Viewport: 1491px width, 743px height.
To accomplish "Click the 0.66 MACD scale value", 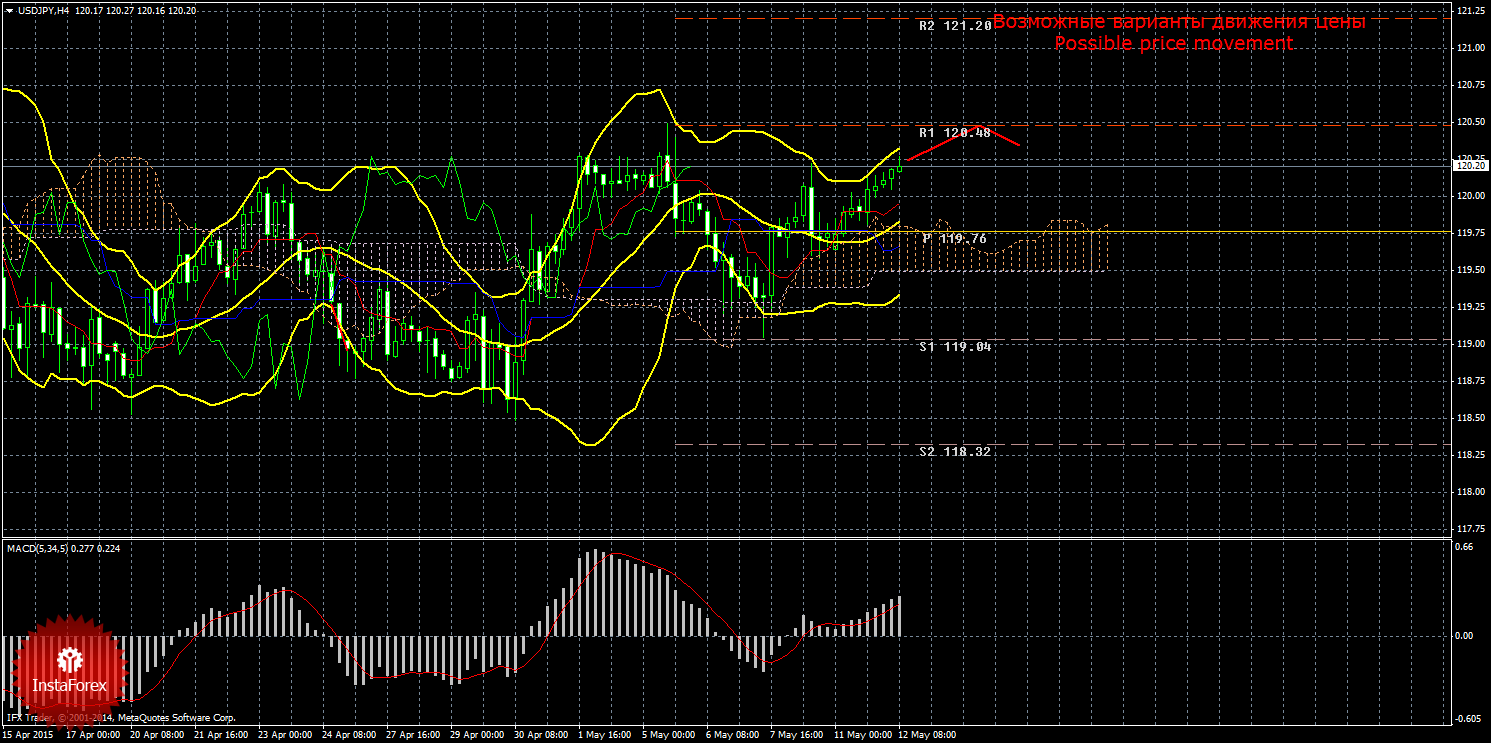I will click(x=1463, y=547).
